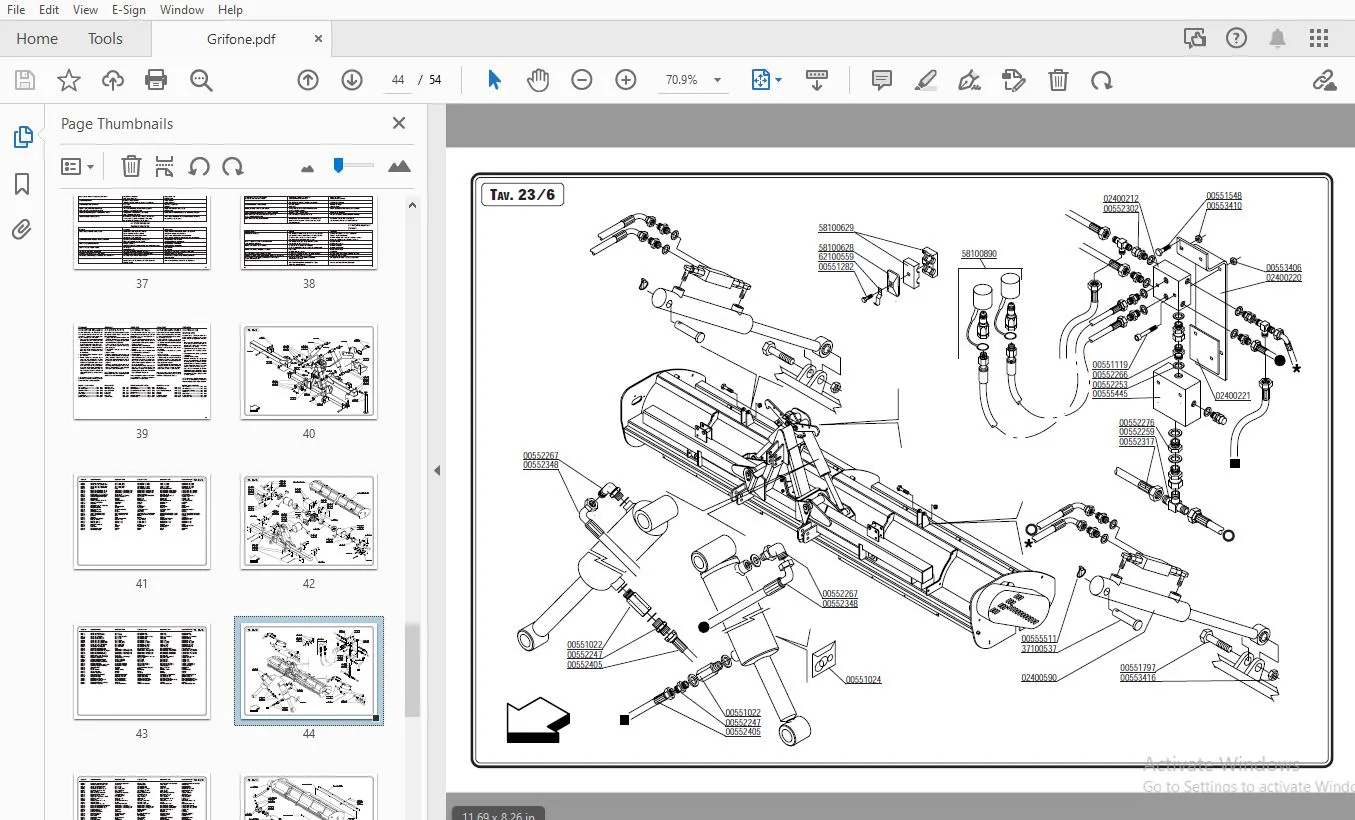Open the Sign document tool
This screenshot has width=1355, height=820.
969,80
